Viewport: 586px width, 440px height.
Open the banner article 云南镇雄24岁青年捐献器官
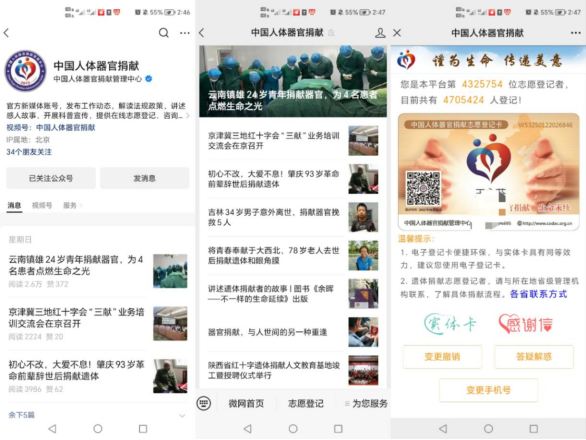click(x=293, y=81)
